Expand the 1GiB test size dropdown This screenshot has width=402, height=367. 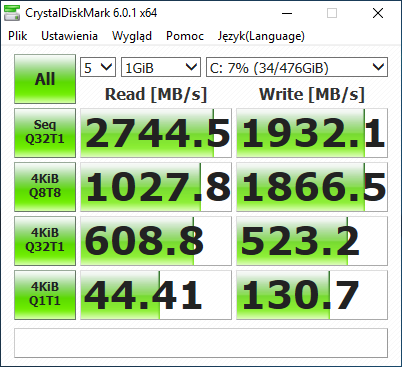coord(161,67)
